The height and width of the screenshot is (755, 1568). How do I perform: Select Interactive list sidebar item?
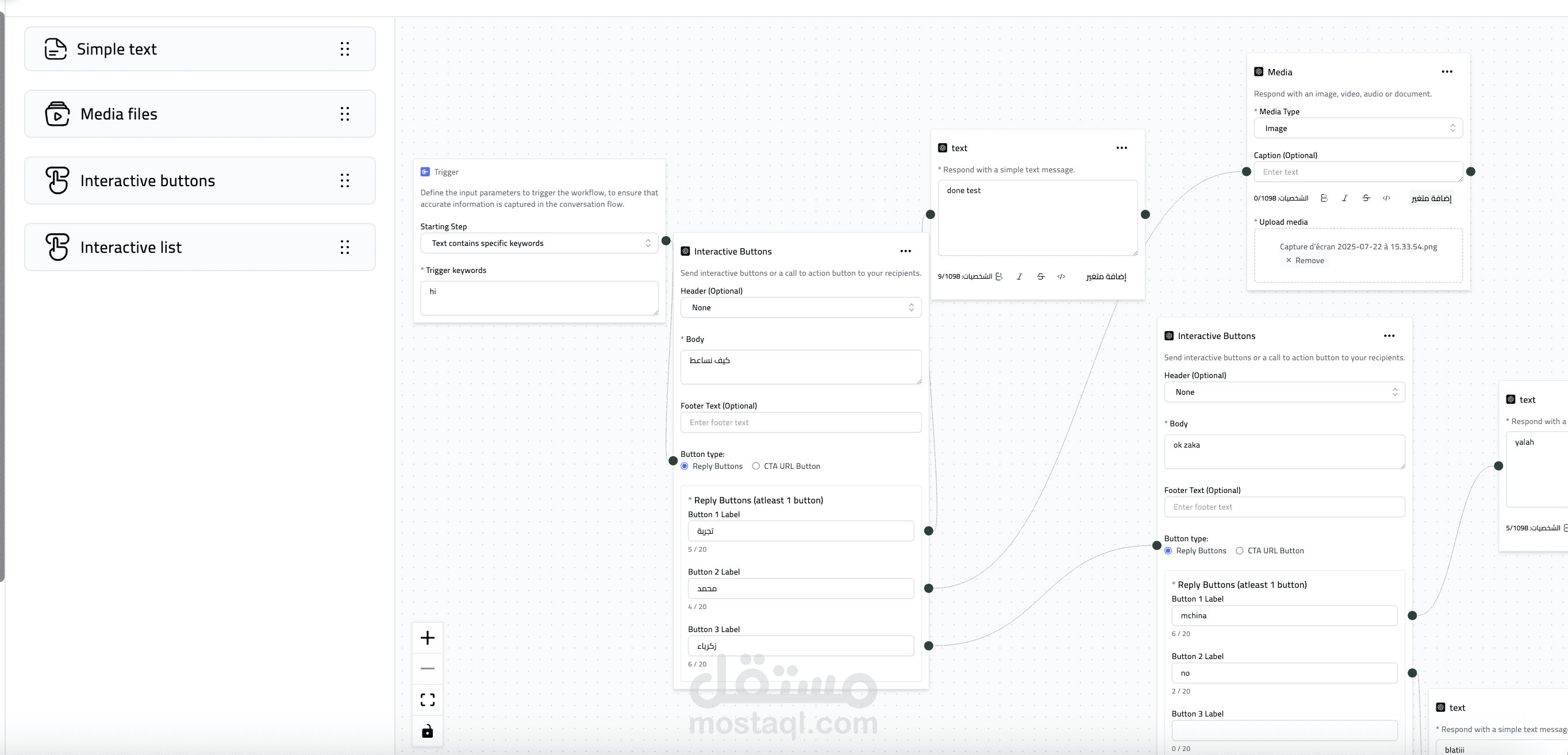[199, 247]
